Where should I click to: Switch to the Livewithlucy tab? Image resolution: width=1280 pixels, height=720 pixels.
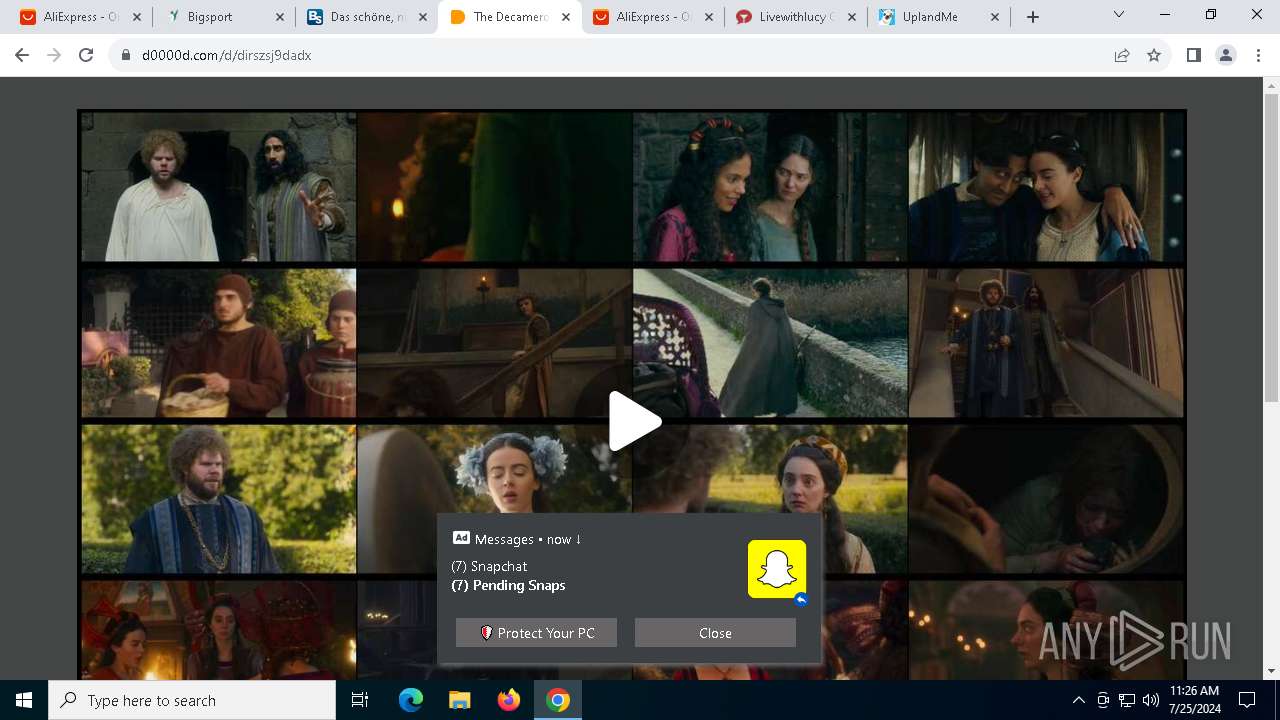click(x=797, y=17)
